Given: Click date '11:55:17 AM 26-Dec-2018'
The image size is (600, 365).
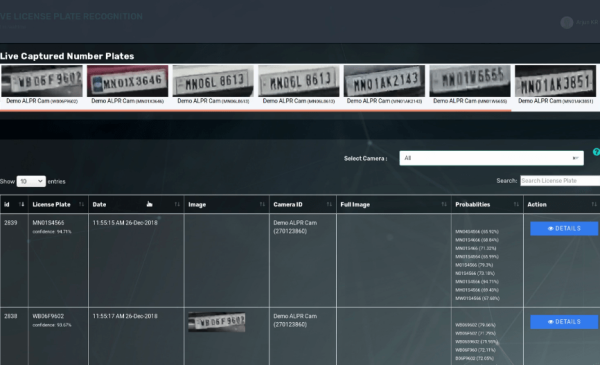Looking at the screenshot, I should [x=125, y=316].
